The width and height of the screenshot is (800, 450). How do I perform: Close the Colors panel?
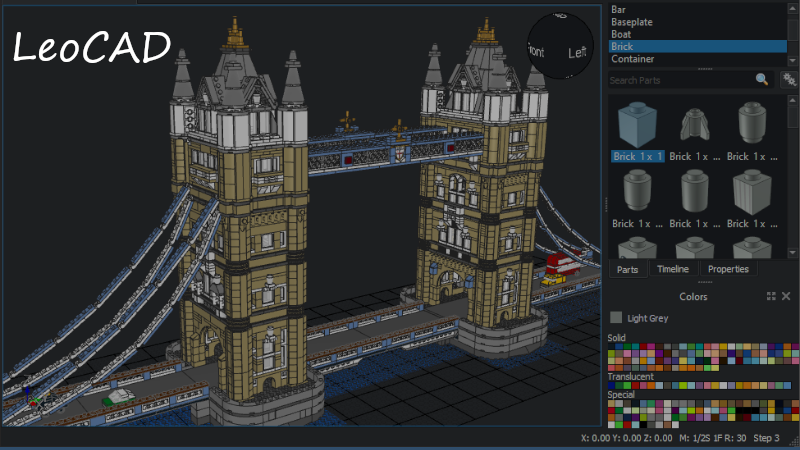[x=785, y=296]
